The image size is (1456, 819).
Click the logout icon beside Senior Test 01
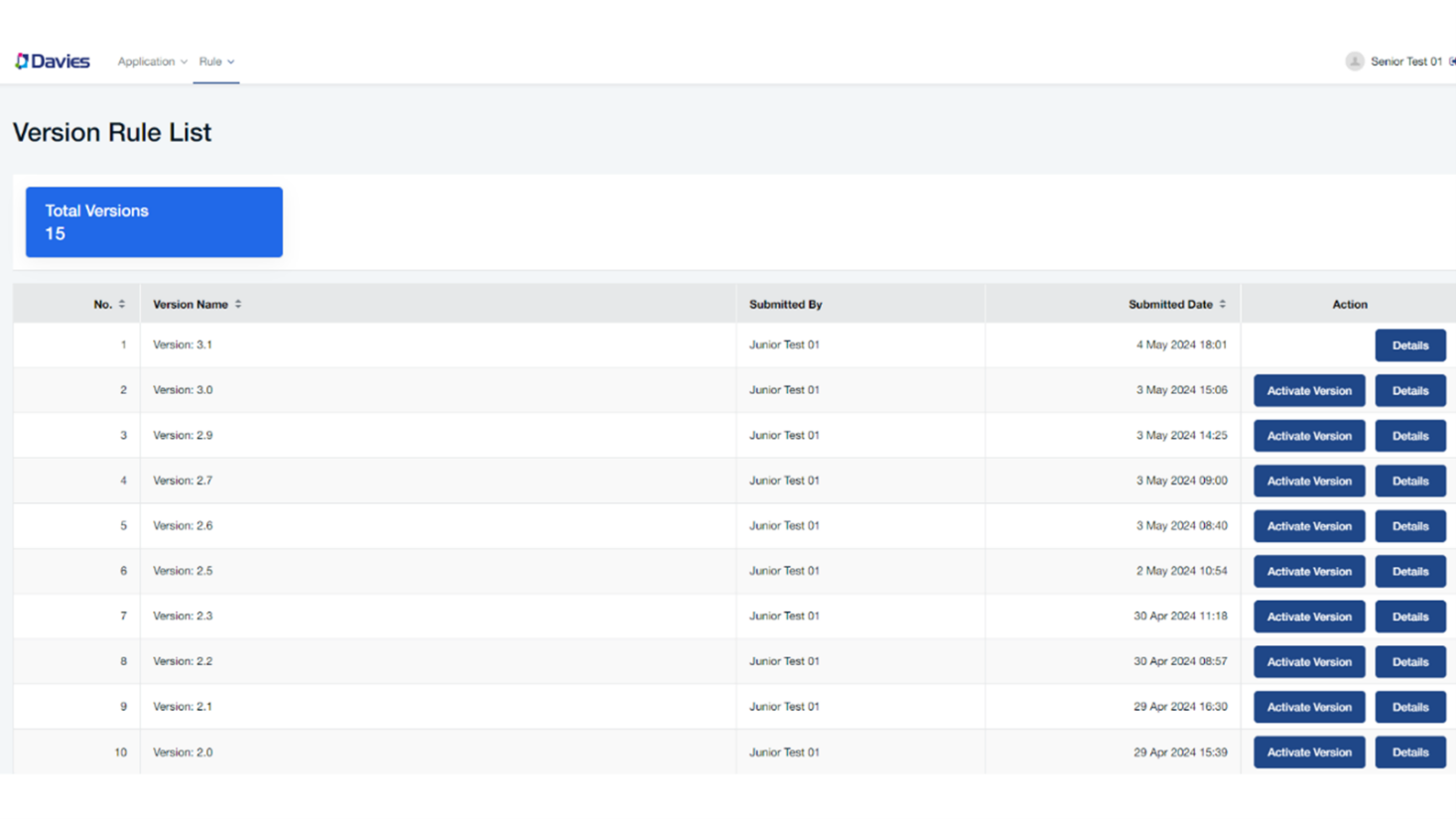[x=1451, y=62]
